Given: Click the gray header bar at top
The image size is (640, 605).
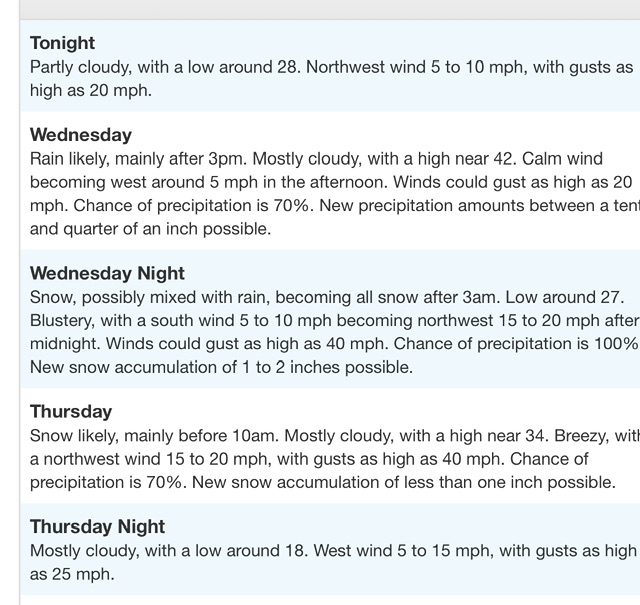Looking at the screenshot, I should pos(320,9).
